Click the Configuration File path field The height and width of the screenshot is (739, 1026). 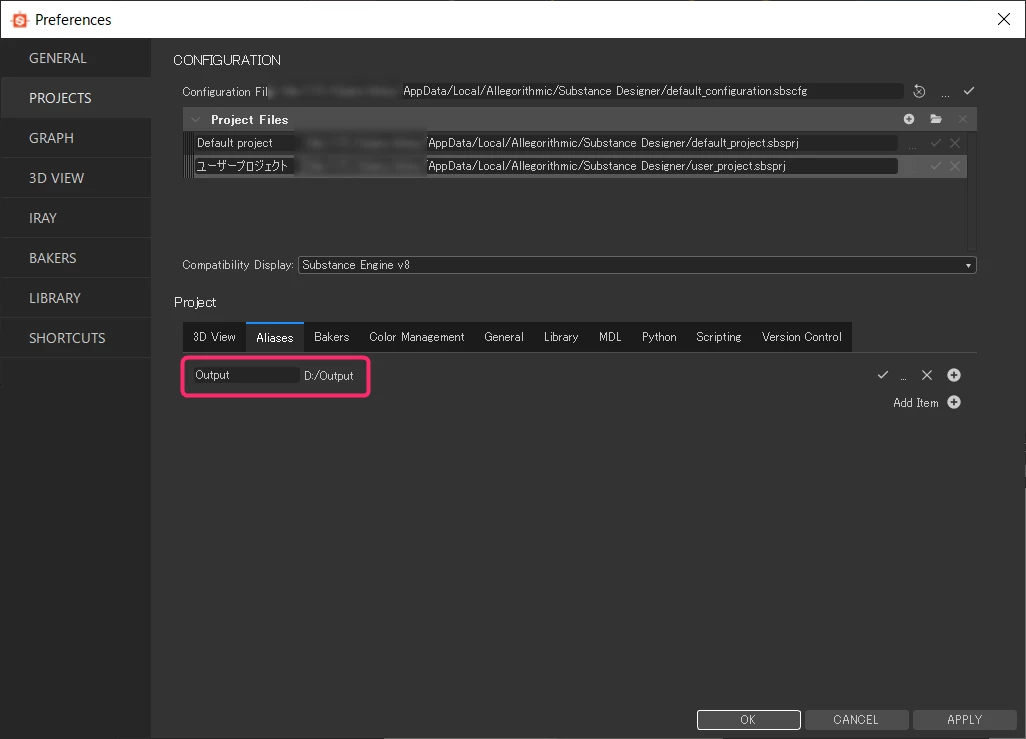[587, 91]
